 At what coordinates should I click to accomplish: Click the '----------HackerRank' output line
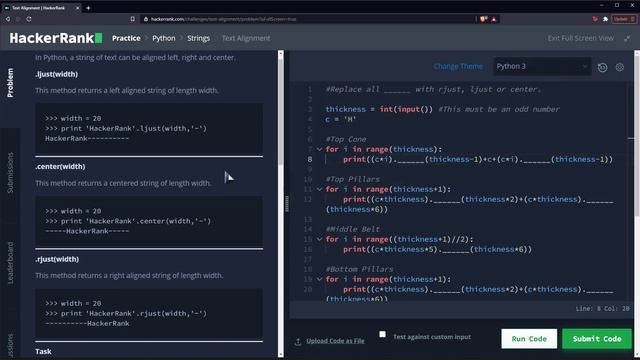tap(87, 323)
